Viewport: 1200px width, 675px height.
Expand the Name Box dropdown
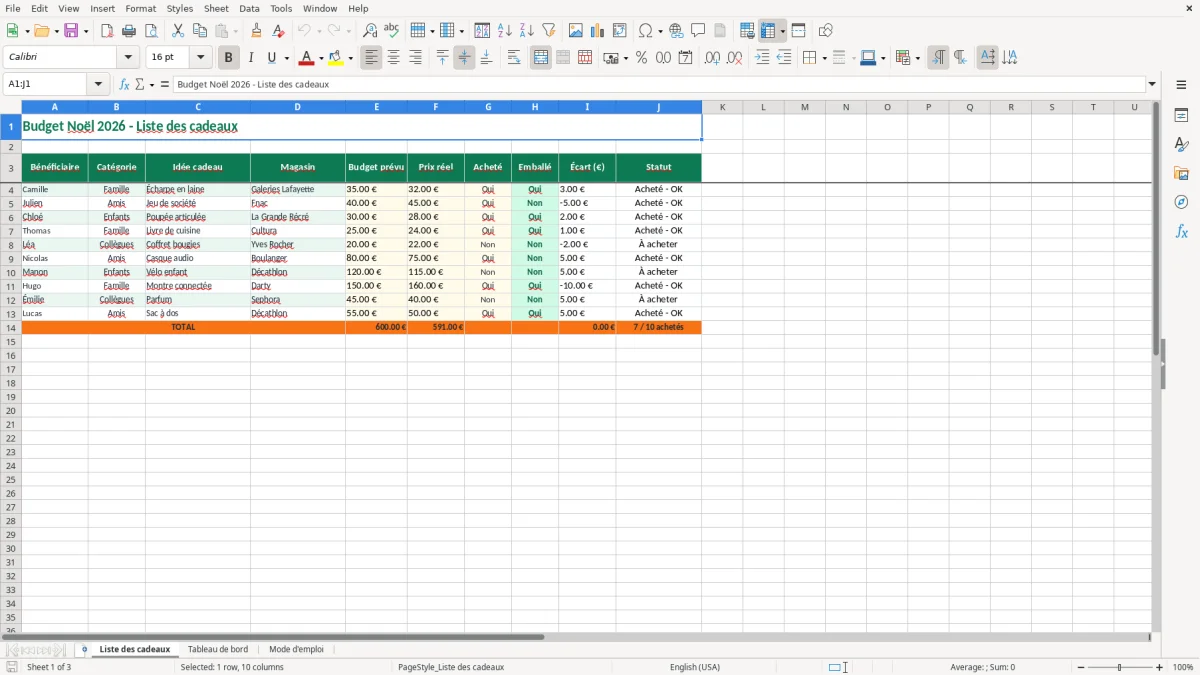tap(98, 85)
